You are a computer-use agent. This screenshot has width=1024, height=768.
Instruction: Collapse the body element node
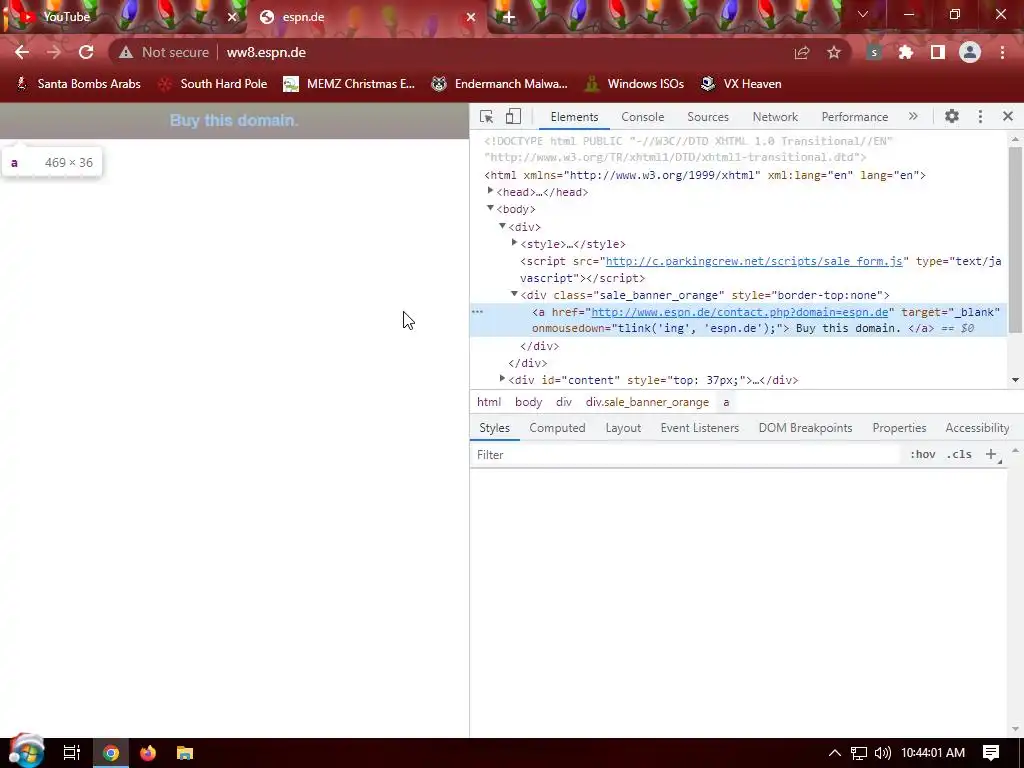click(490, 208)
